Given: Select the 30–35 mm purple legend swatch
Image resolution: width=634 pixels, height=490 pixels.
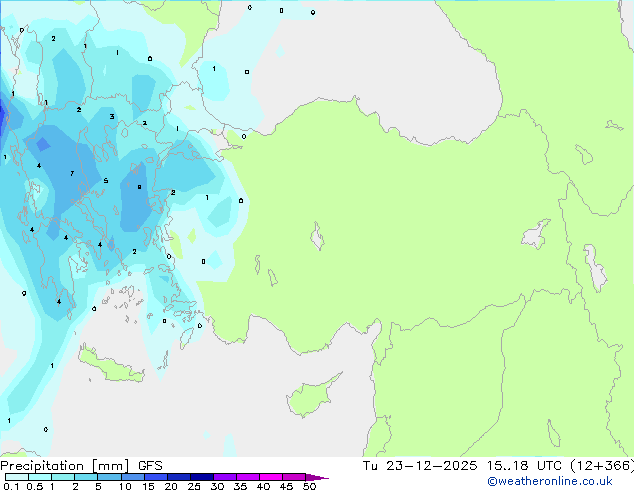Looking at the screenshot, I should [225, 477].
